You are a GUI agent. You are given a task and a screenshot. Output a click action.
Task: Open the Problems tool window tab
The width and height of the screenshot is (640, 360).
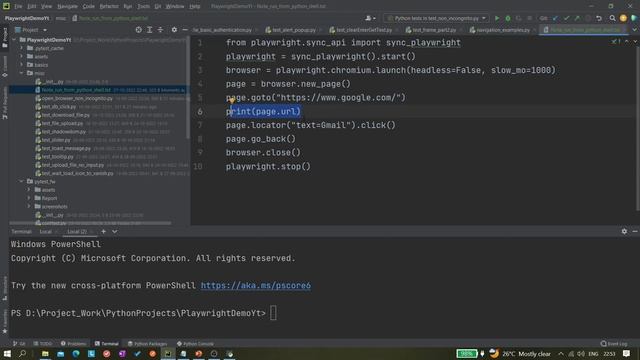[73, 344]
